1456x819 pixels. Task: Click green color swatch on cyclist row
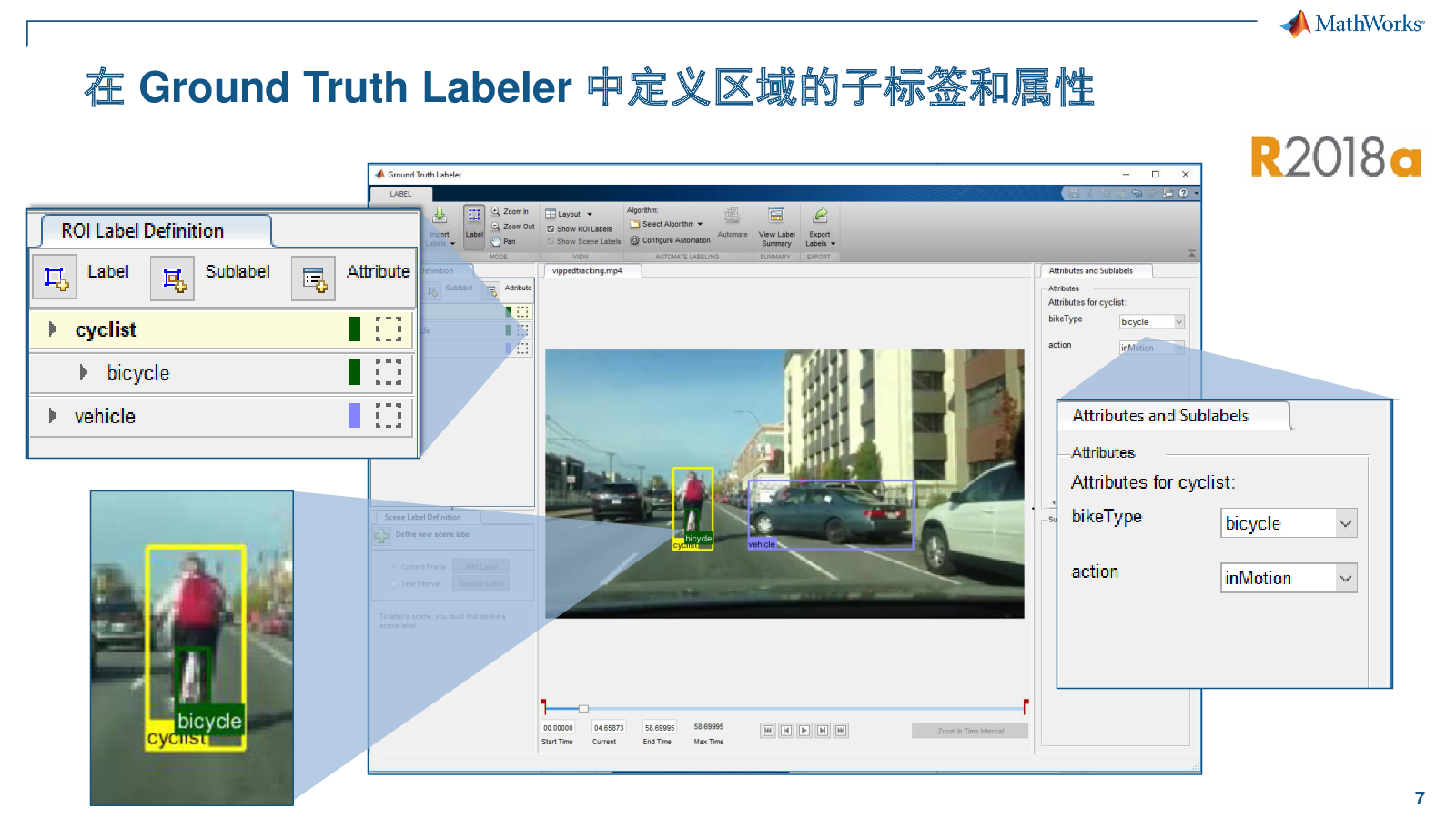pyautogui.click(x=355, y=329)
